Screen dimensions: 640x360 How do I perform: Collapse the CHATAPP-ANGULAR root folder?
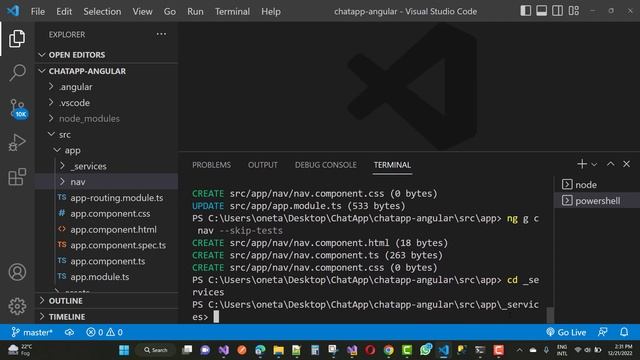(107, 71)
